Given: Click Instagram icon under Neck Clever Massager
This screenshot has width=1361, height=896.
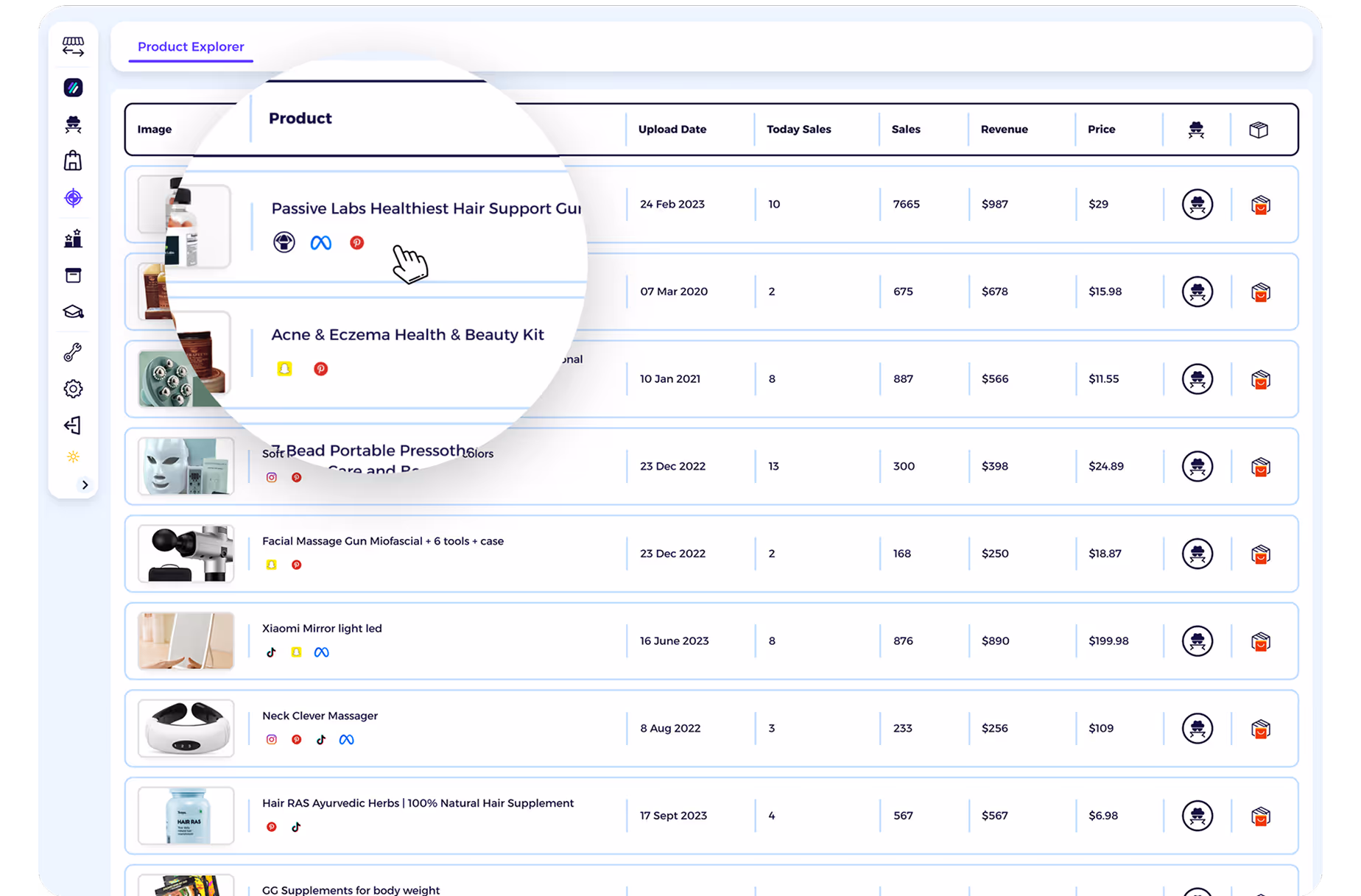Looking at the screenshot, I should (x=272, y=740).
